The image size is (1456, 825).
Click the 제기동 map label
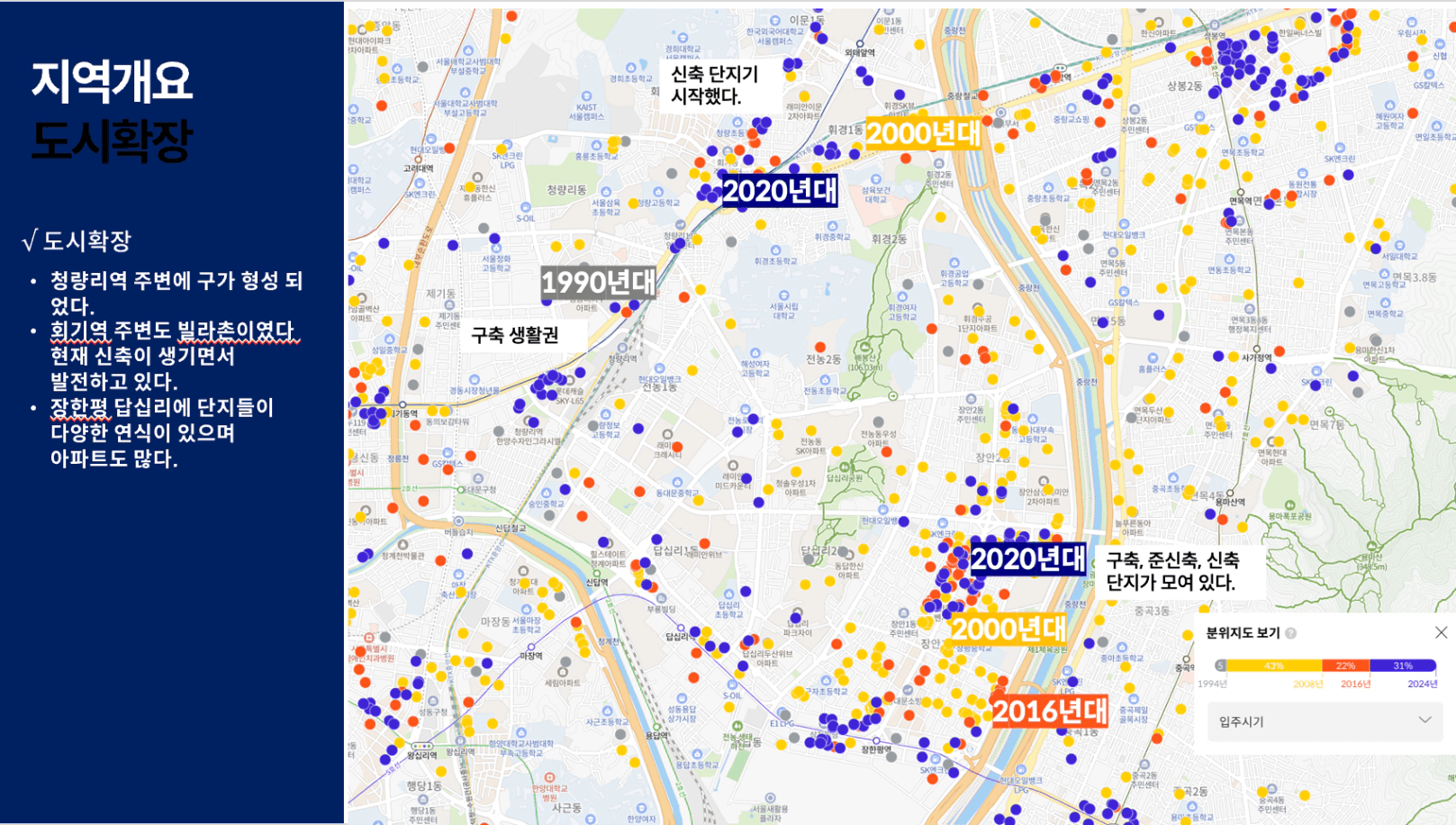[440, 294]
